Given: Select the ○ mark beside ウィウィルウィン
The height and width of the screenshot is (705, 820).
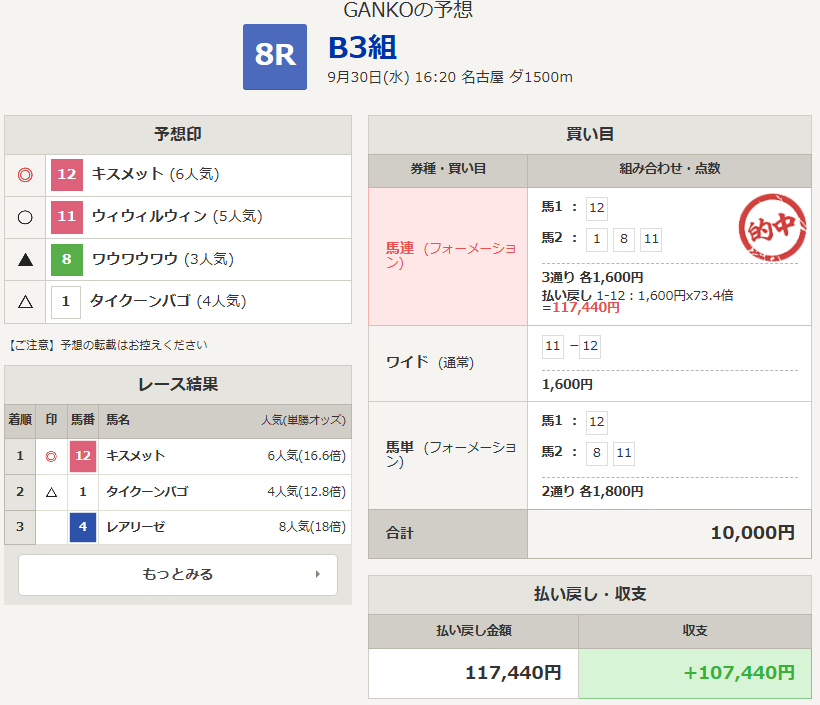Looking at the screenshot, I should pyautogui.click(x=25, y=217).
